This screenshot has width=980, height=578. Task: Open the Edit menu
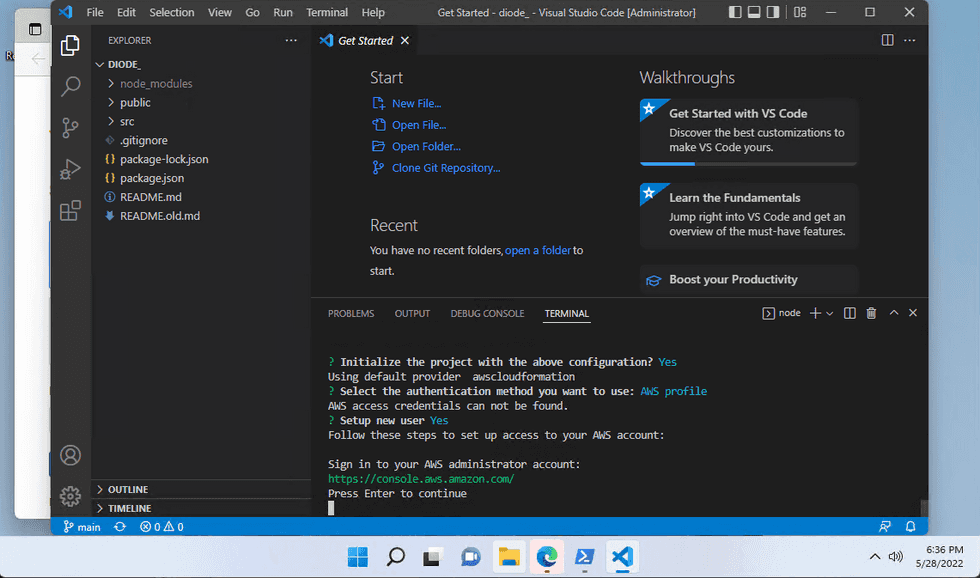pos(126,12)
